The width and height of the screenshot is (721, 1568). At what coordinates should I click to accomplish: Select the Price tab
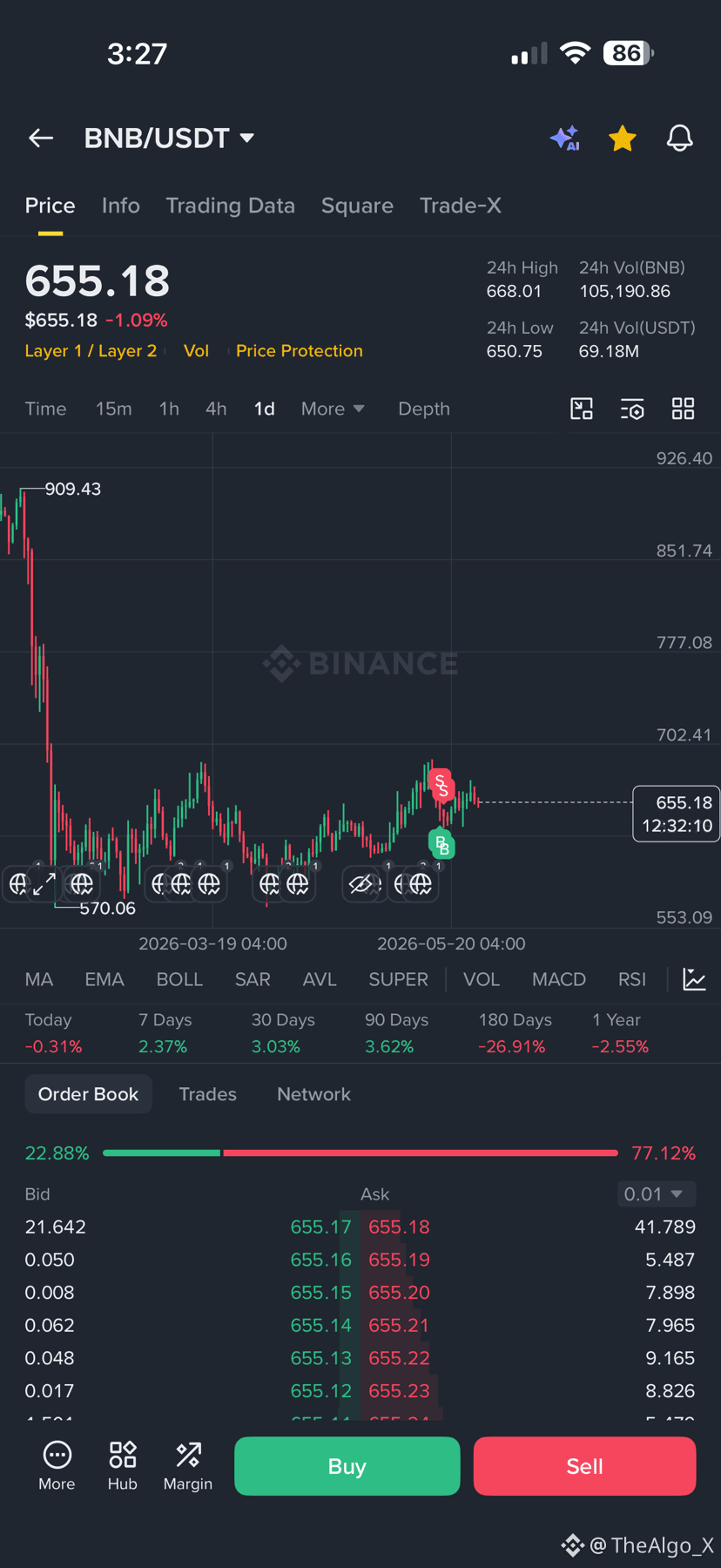50,206
